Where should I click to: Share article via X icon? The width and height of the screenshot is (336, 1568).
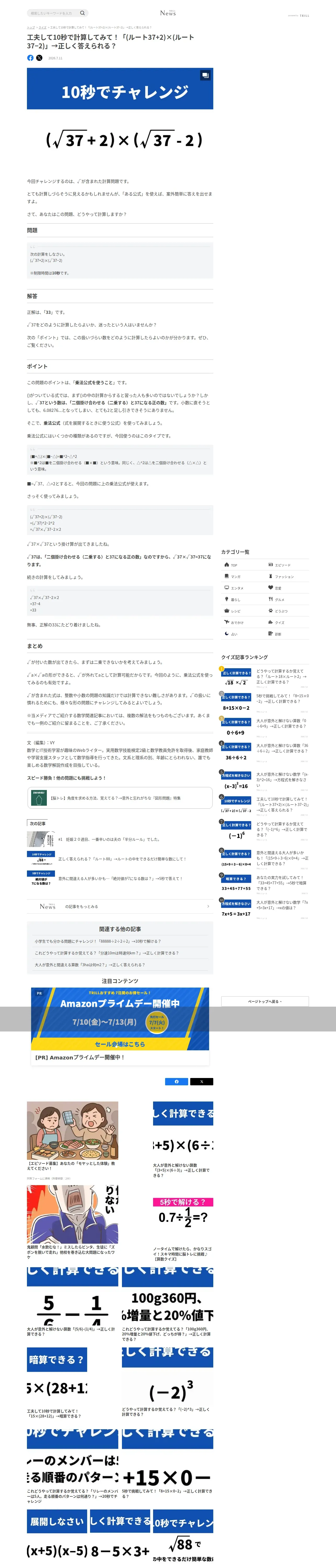coord(39,58)
